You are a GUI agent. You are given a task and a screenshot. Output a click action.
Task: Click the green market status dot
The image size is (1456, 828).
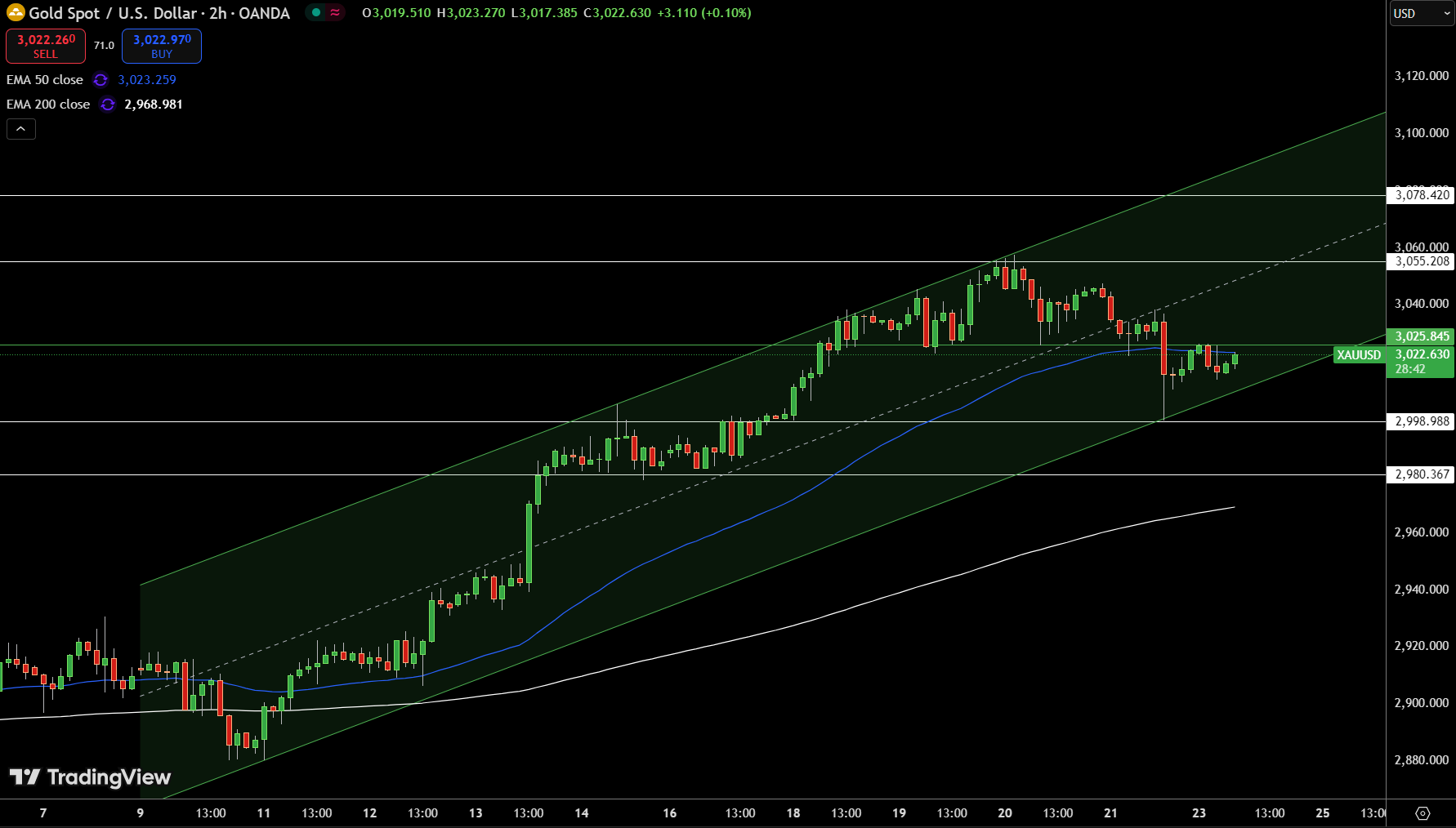click(316, 12)
